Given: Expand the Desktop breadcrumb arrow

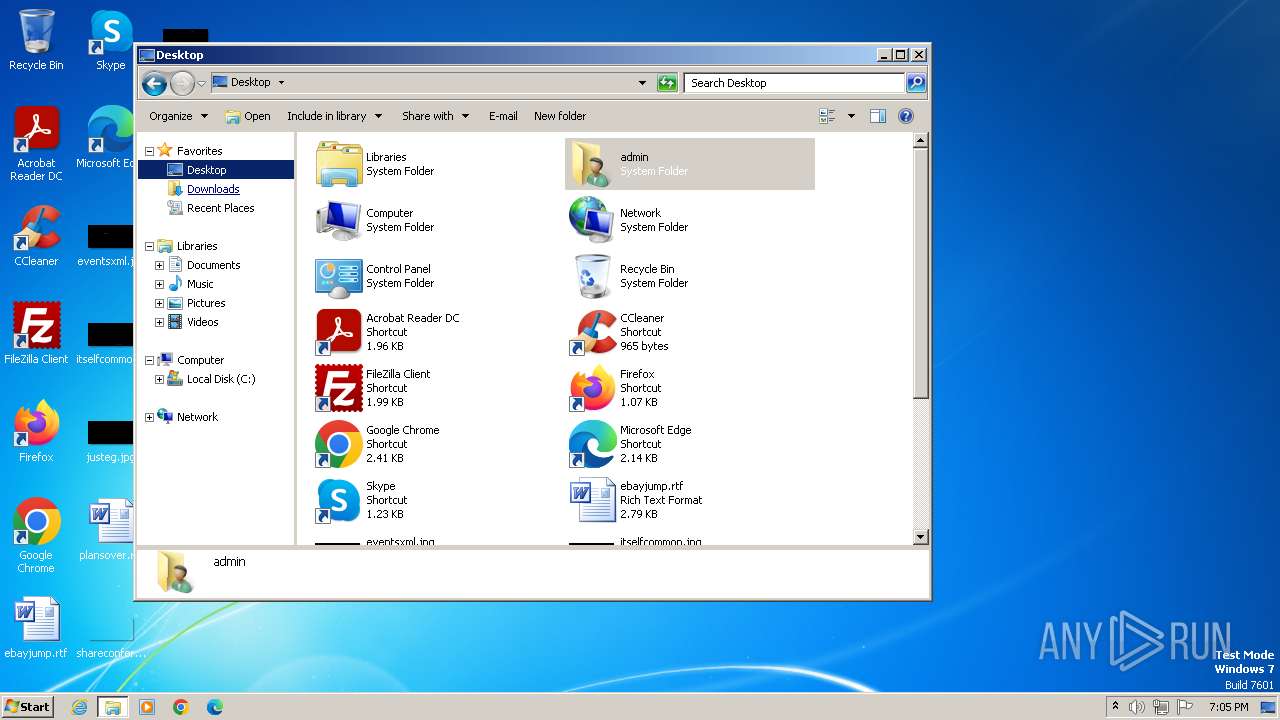Looking at the screenshot, I should pos(281,83).
